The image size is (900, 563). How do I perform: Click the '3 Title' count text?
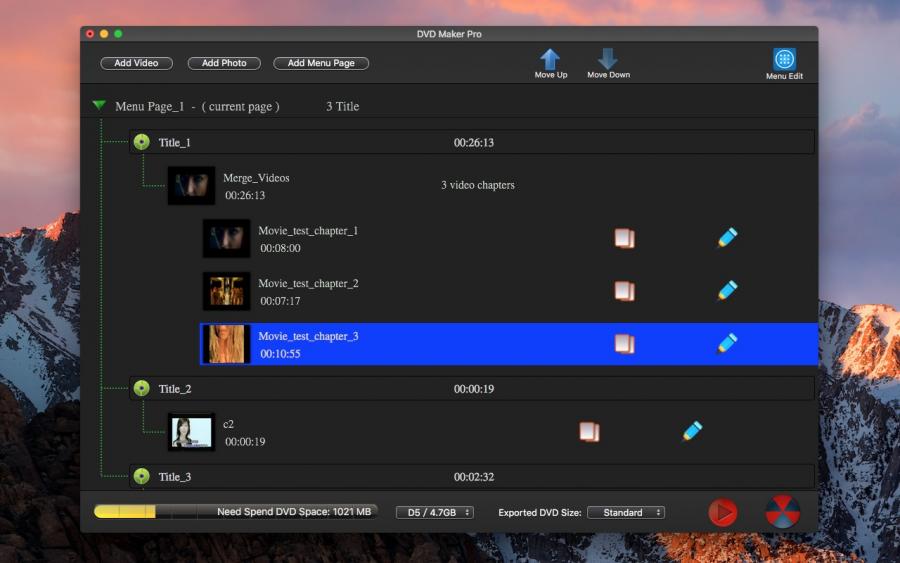[x=342, y=106]
